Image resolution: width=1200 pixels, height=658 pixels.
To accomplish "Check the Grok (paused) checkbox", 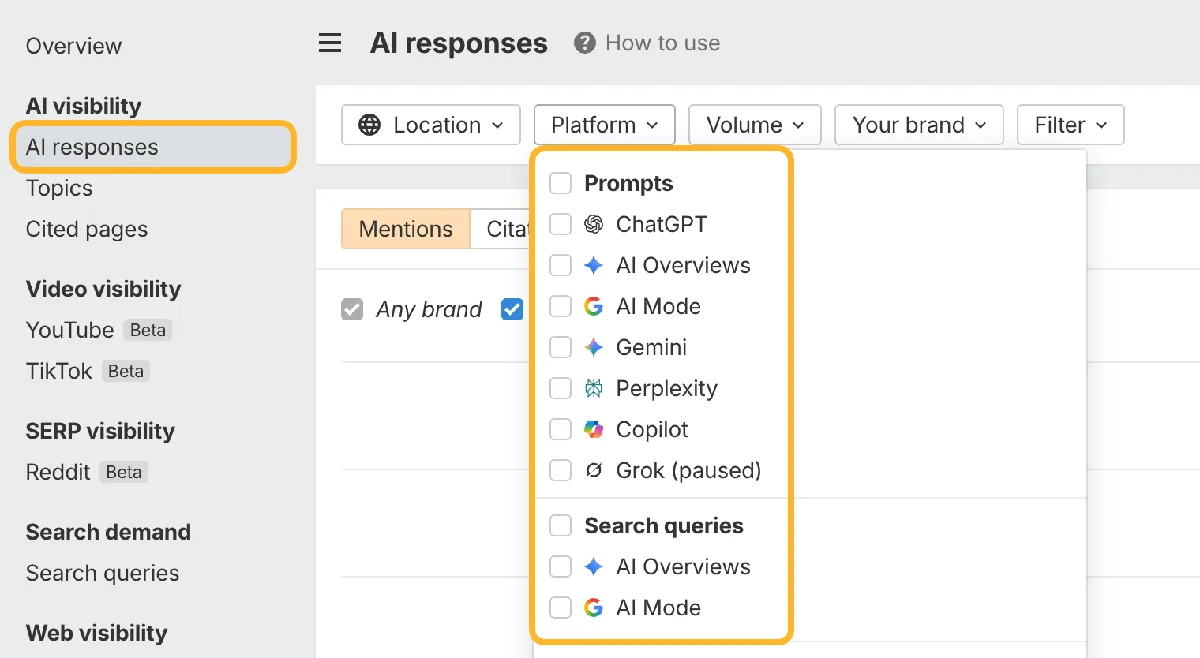I will click(561, 470).
